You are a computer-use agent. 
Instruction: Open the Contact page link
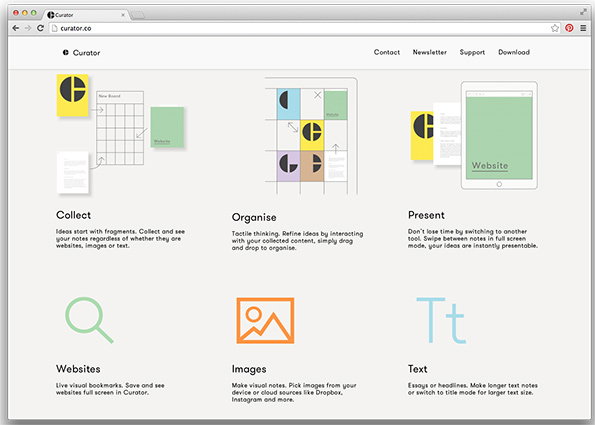387,52
